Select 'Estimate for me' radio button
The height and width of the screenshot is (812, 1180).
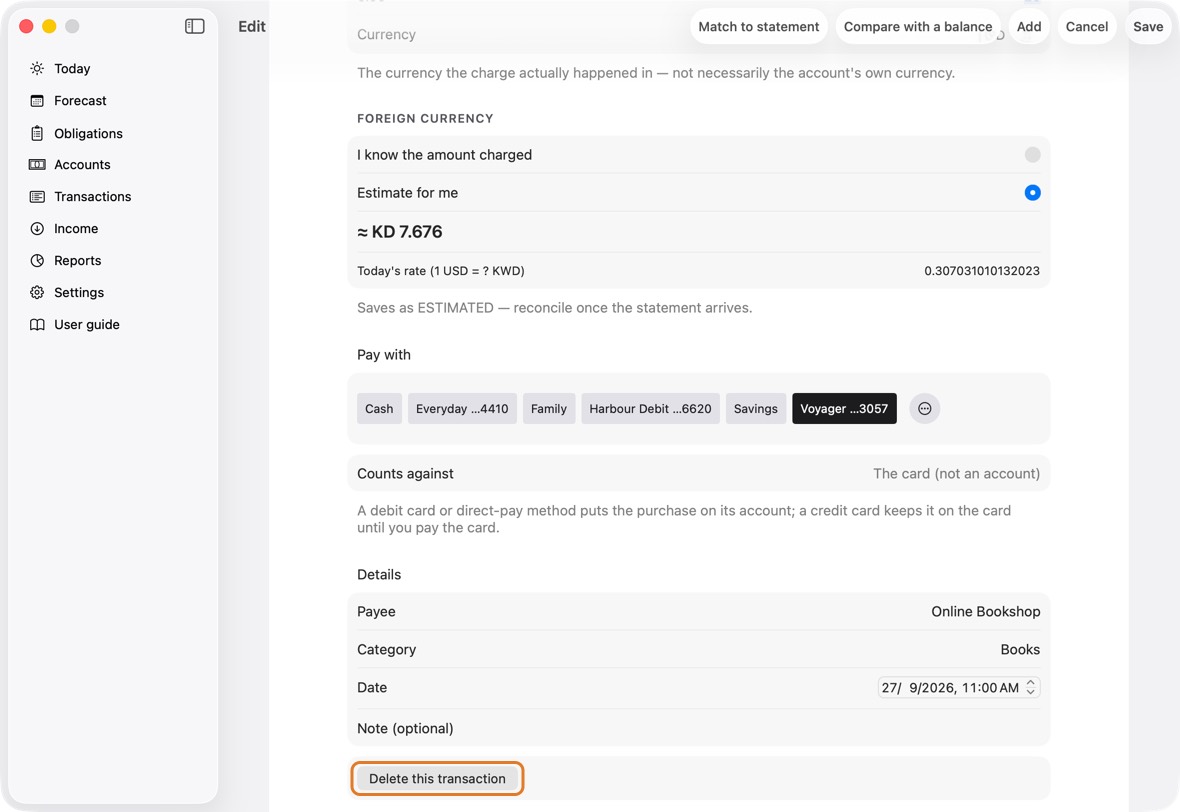pos(1032,193)
